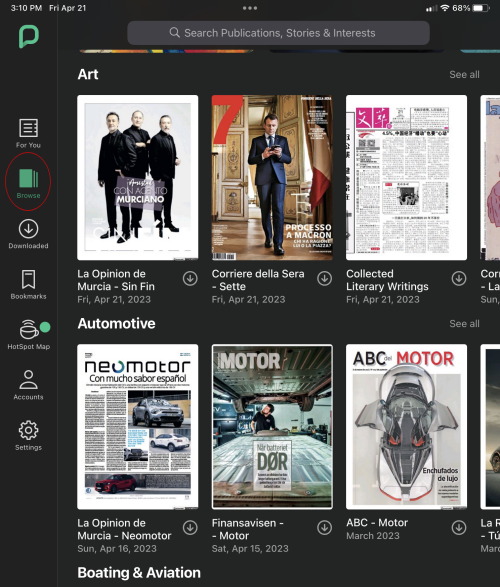This screenshot has width=500, height=587.
Task: Tap the Automotive section heading
Action: 116,323
